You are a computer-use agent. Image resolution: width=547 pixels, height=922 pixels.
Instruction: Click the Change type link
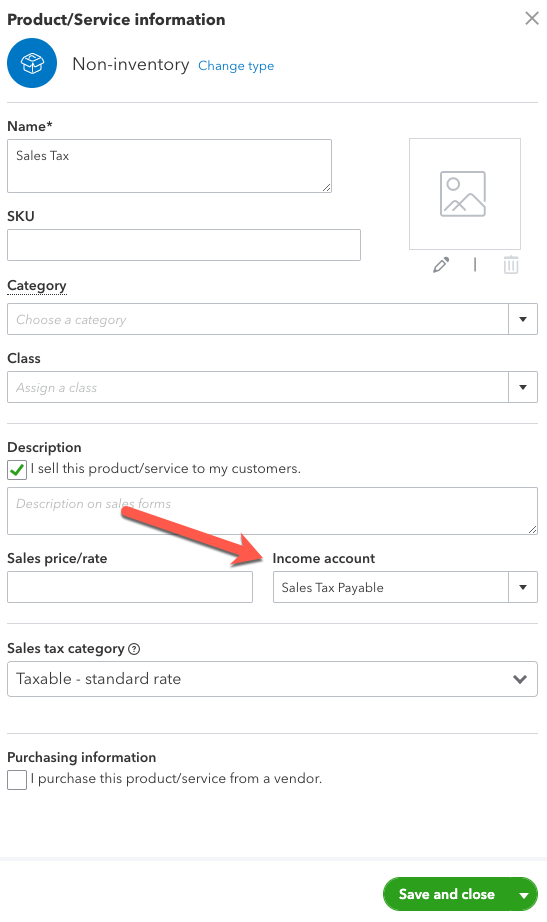click(x=236, y=66)
